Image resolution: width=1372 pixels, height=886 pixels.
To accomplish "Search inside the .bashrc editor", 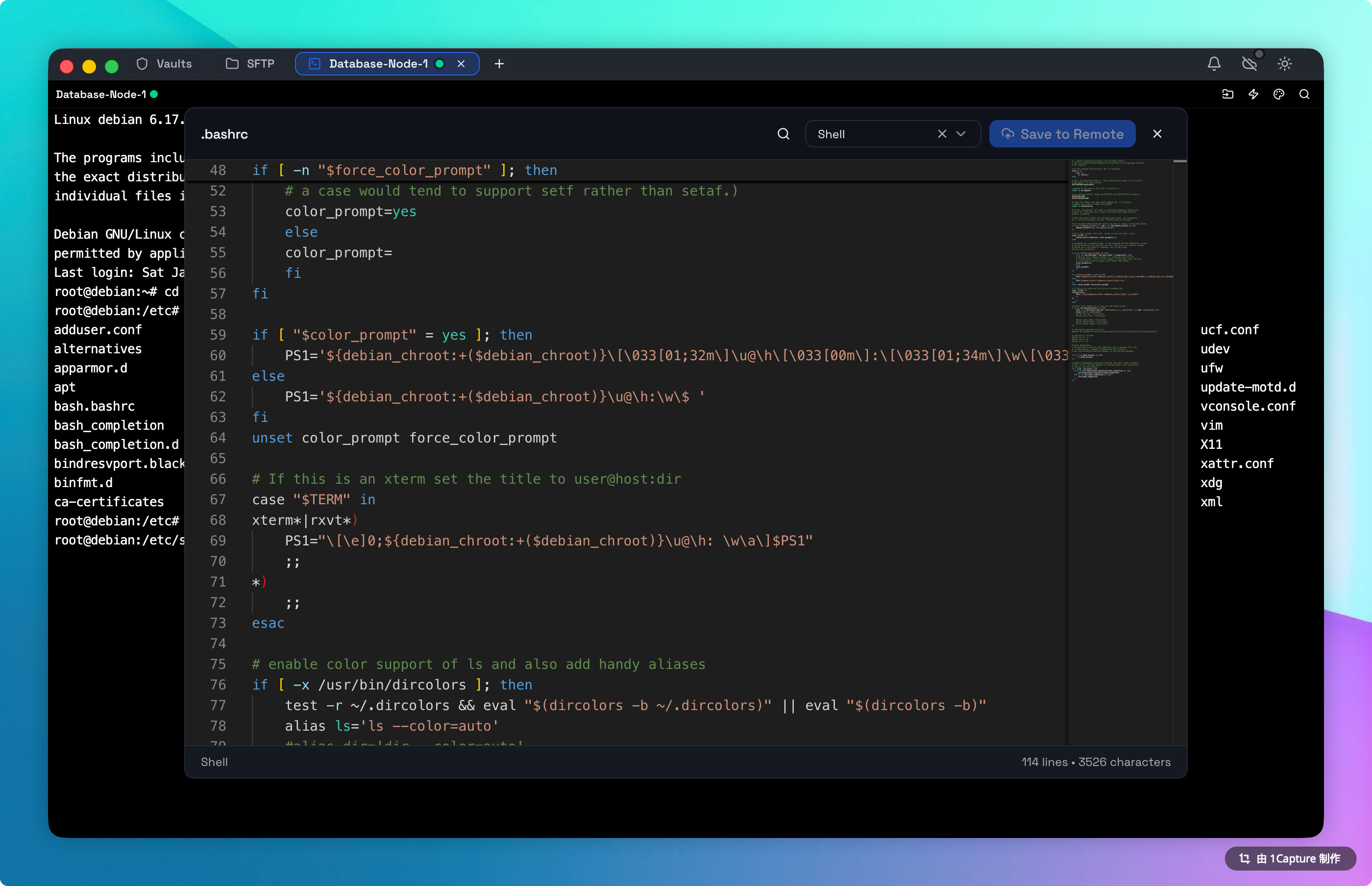I will point(783,133).
